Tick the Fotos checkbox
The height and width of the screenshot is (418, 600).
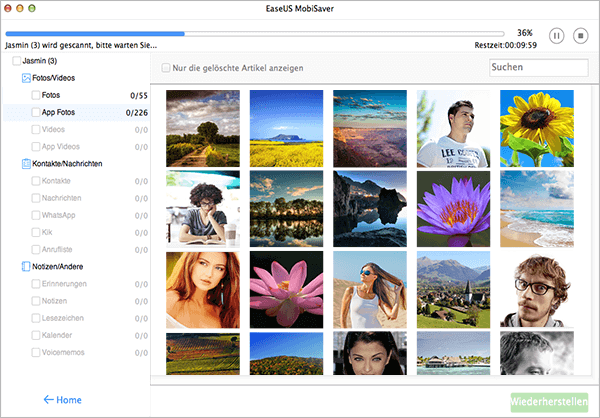tap(36, 95)
